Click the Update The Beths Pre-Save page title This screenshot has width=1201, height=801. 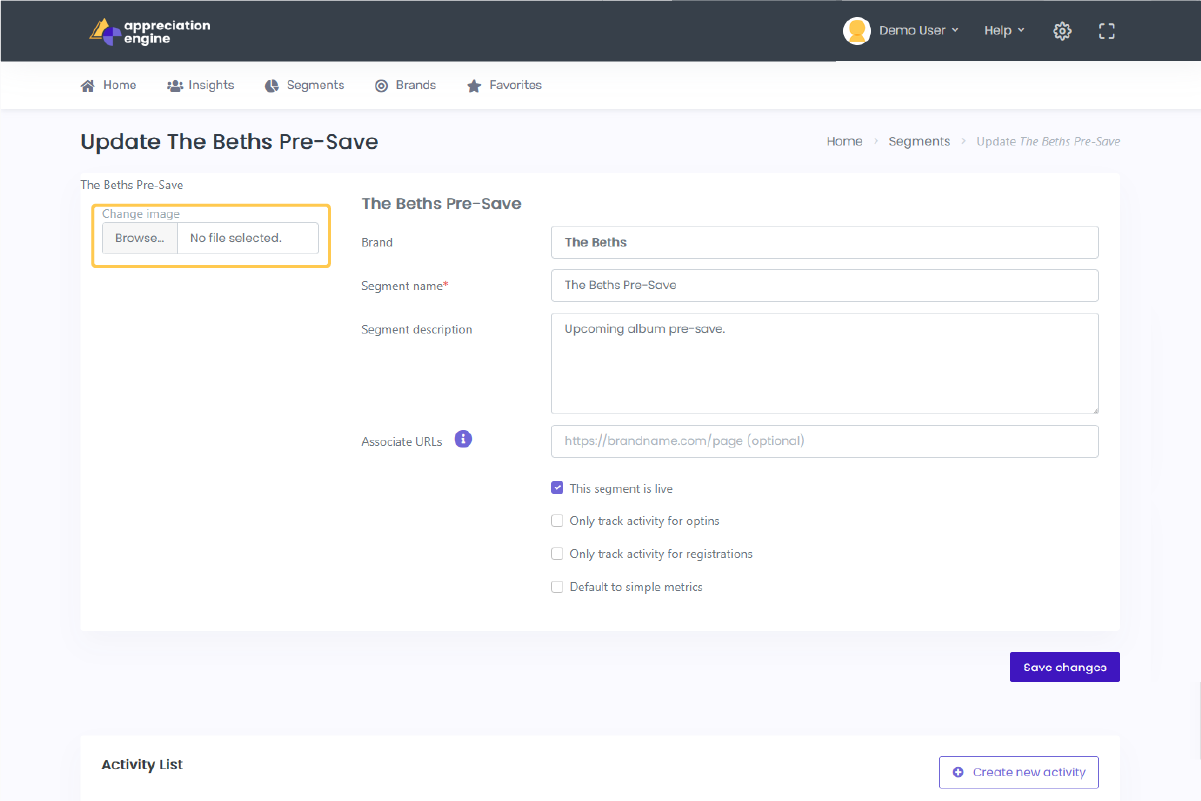click(x=229, y=142)
